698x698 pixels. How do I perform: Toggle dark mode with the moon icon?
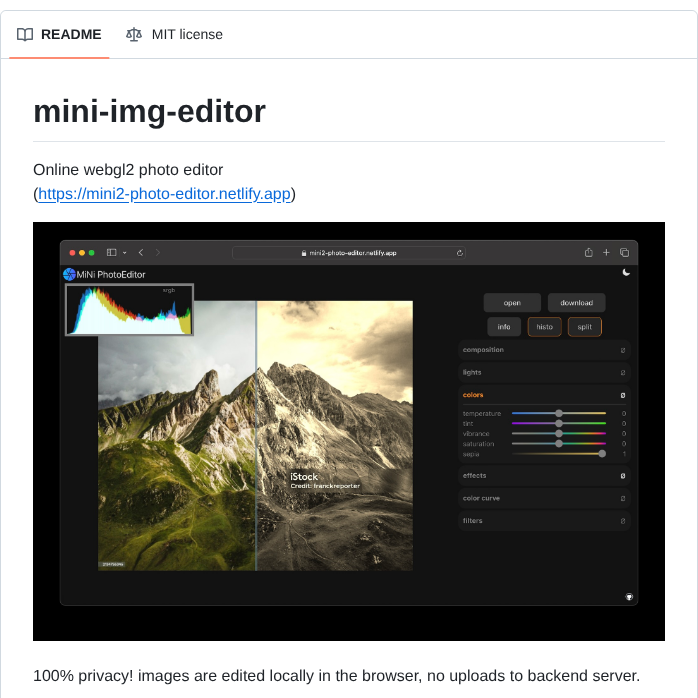[x=626, y=272]
